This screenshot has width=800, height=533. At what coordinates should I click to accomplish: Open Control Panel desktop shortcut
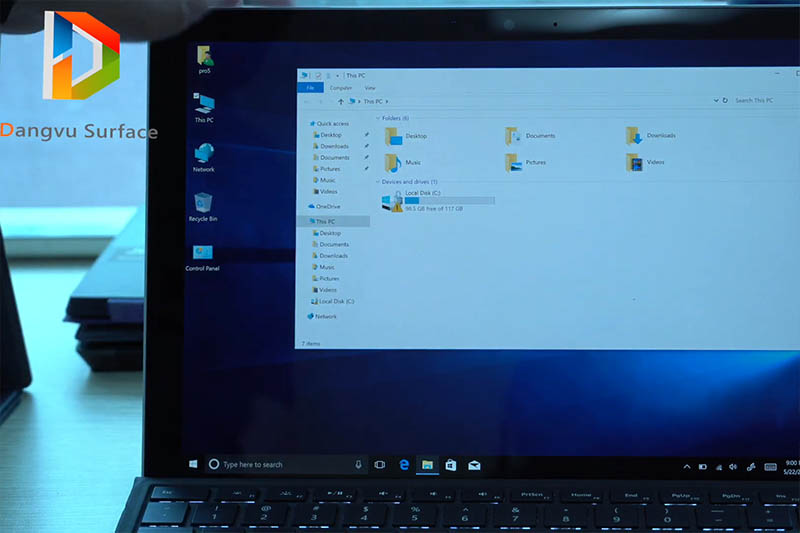tap(203, 258)
